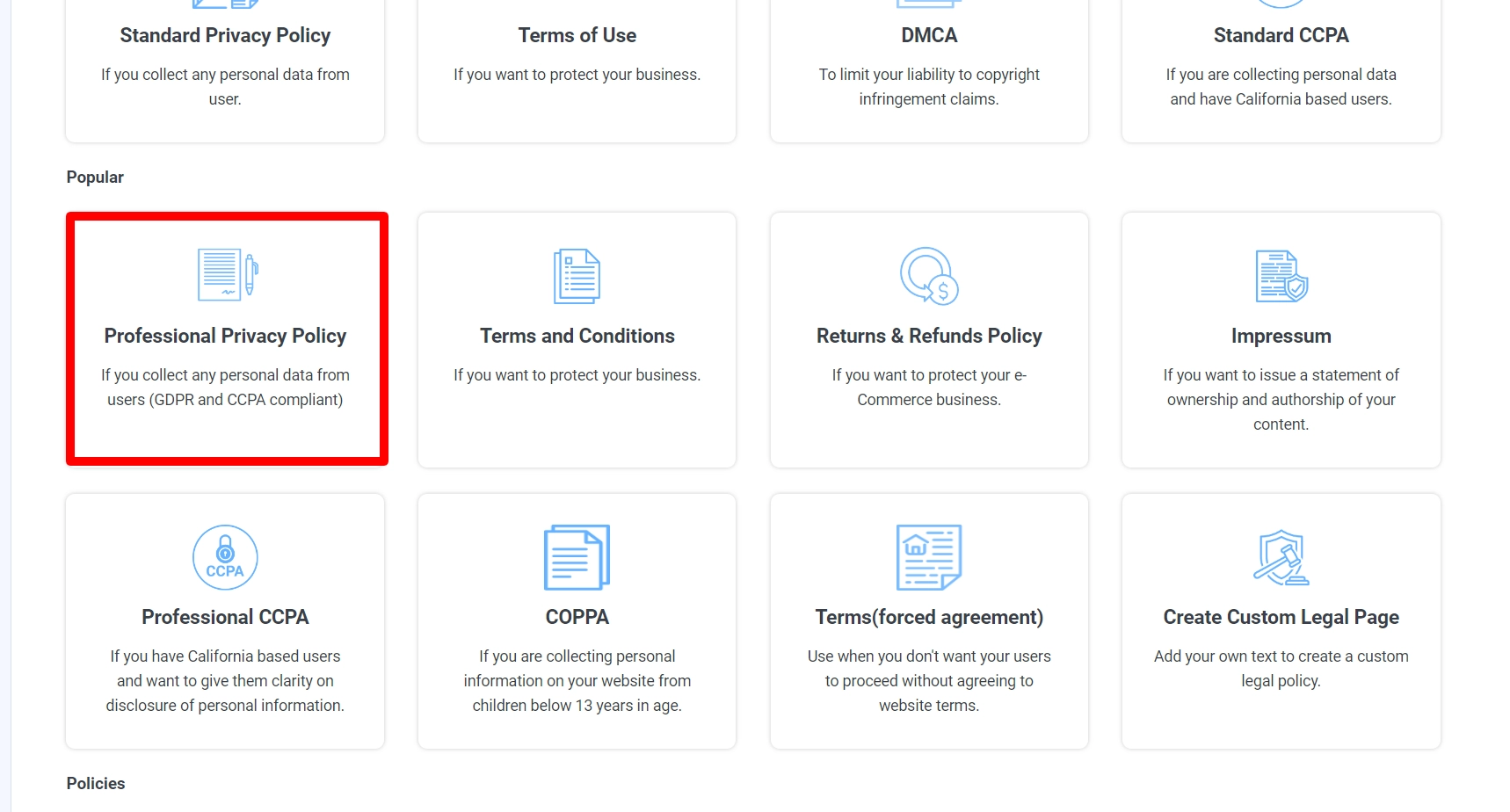Screen dimensions: 1510x812
Task: Select the Terms and Conditions heading
Action: (x=577, y=336)
